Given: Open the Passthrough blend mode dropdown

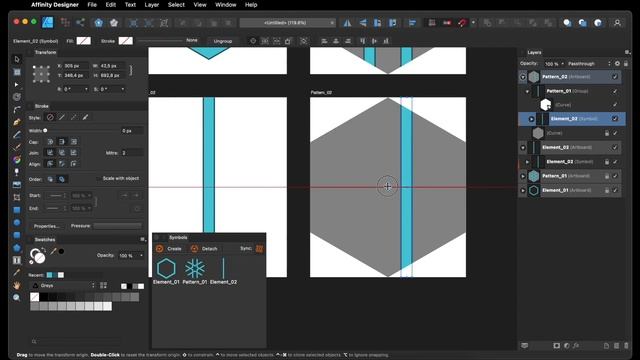Looking at the screenshot, I should pyautogui.click(x=589, y=64).
